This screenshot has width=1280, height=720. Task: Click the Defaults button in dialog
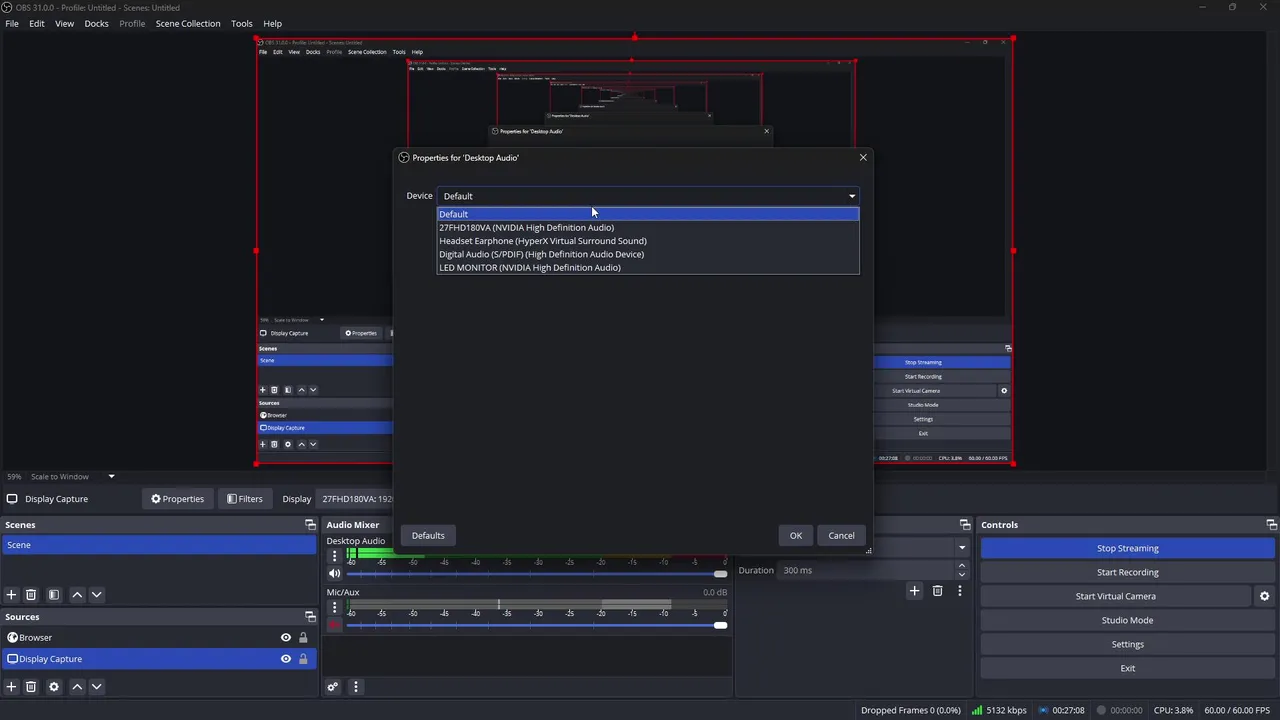(428, 535)
